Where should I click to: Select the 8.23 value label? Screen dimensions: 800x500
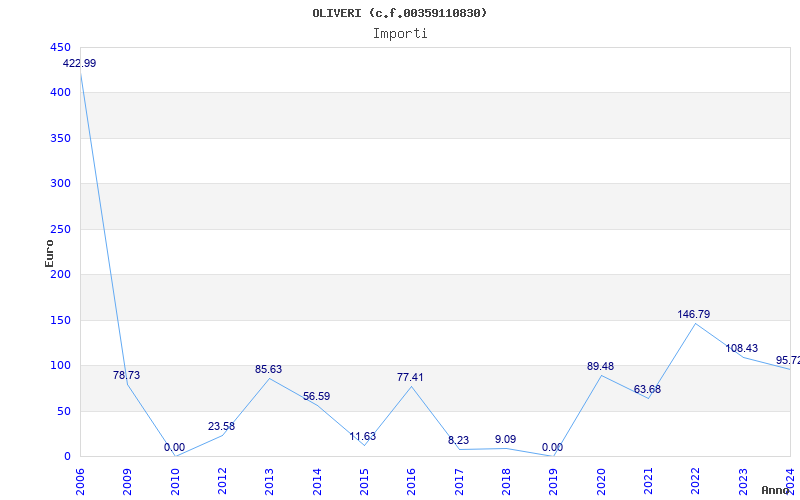click(458, 440)
